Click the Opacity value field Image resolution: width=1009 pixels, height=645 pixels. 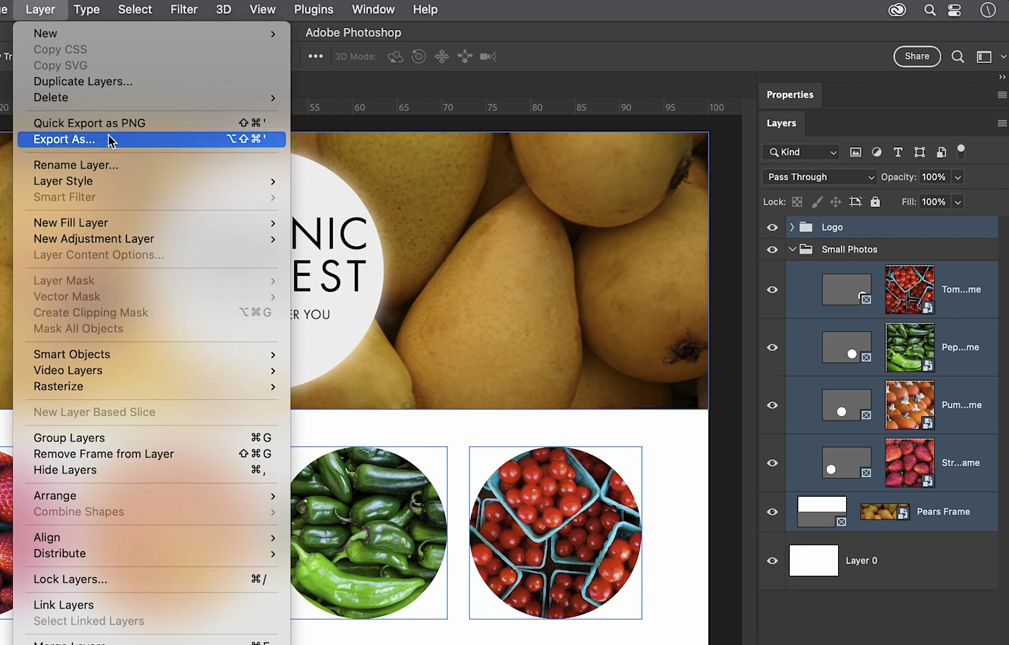click(x=934, y=178)
